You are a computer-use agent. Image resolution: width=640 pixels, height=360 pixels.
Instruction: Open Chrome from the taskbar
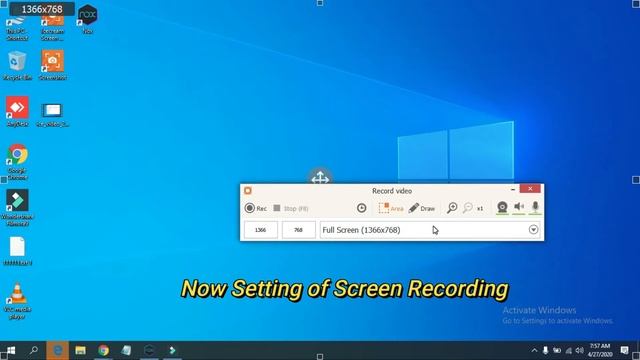point(103,350)
